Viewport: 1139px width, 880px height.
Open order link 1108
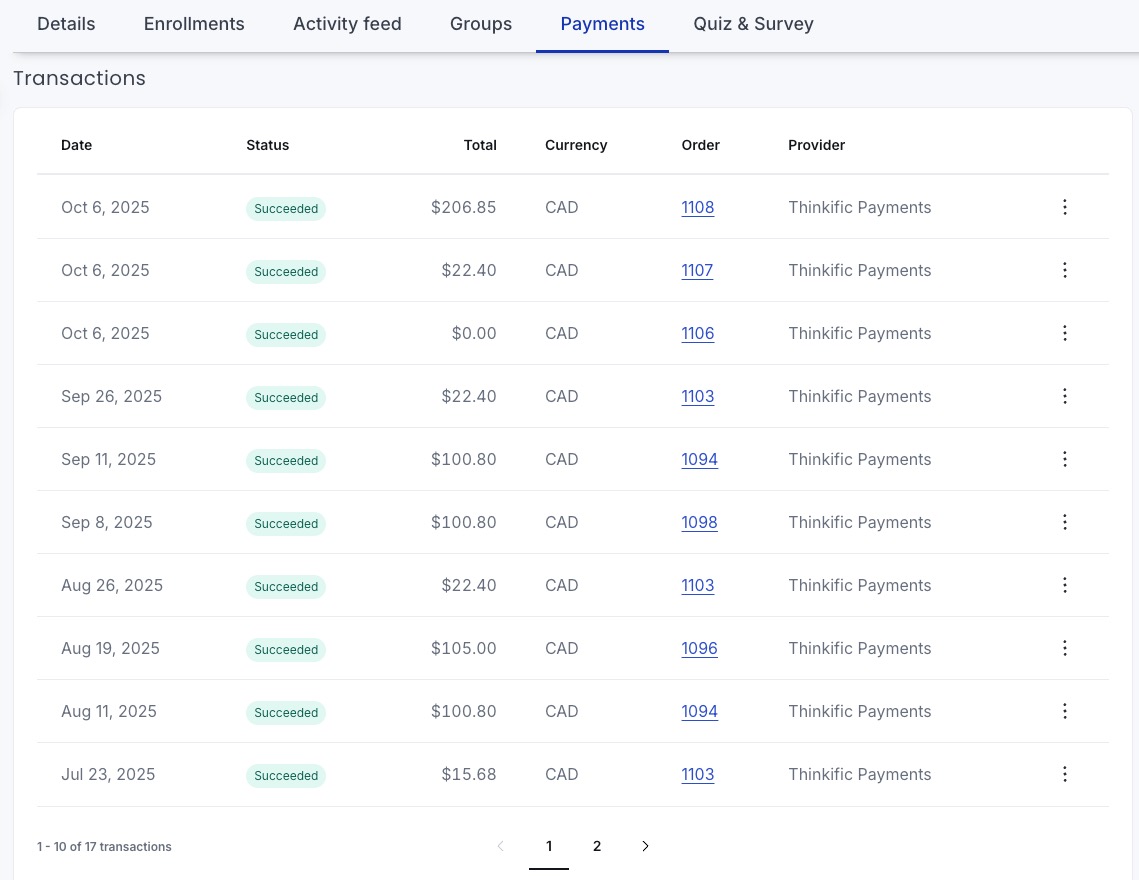(x=697, y=207)
